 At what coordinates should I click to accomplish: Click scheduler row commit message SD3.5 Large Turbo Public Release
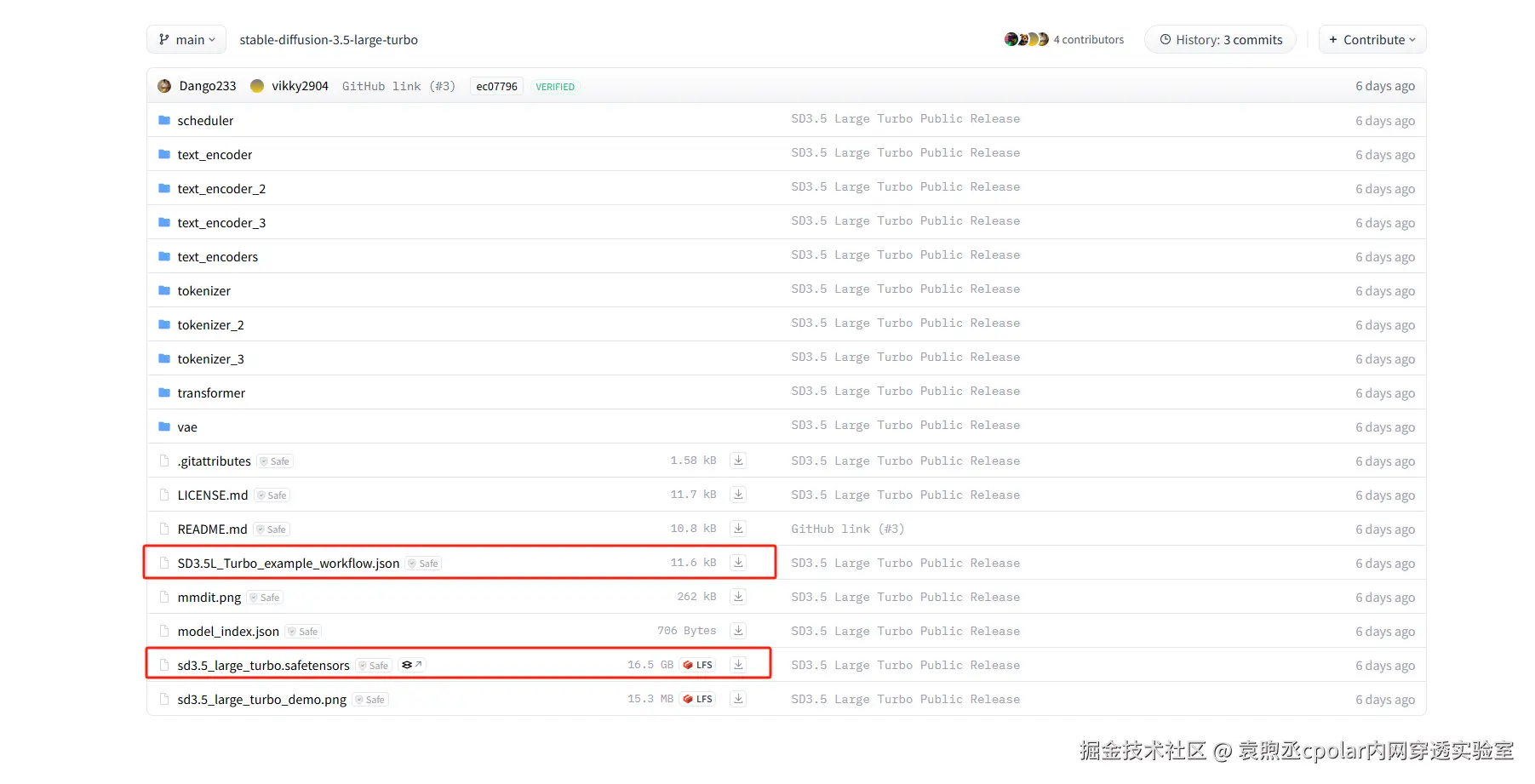pos(905,118)
